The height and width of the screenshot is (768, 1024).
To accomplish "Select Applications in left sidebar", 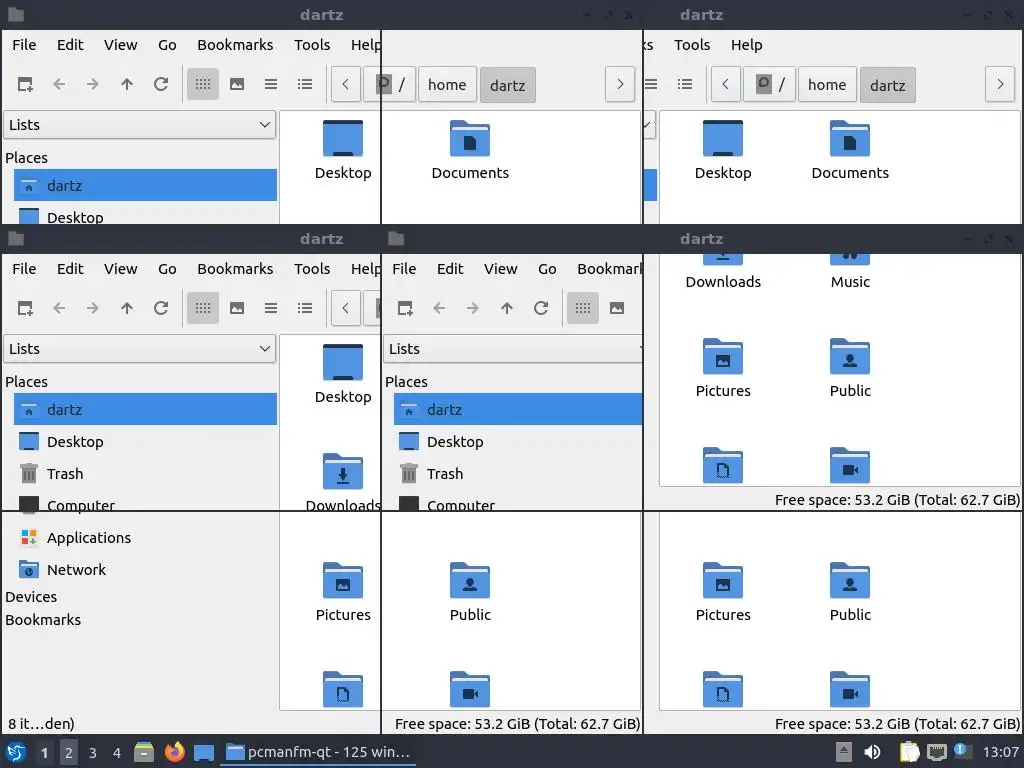I will click(x=145, y=537).
